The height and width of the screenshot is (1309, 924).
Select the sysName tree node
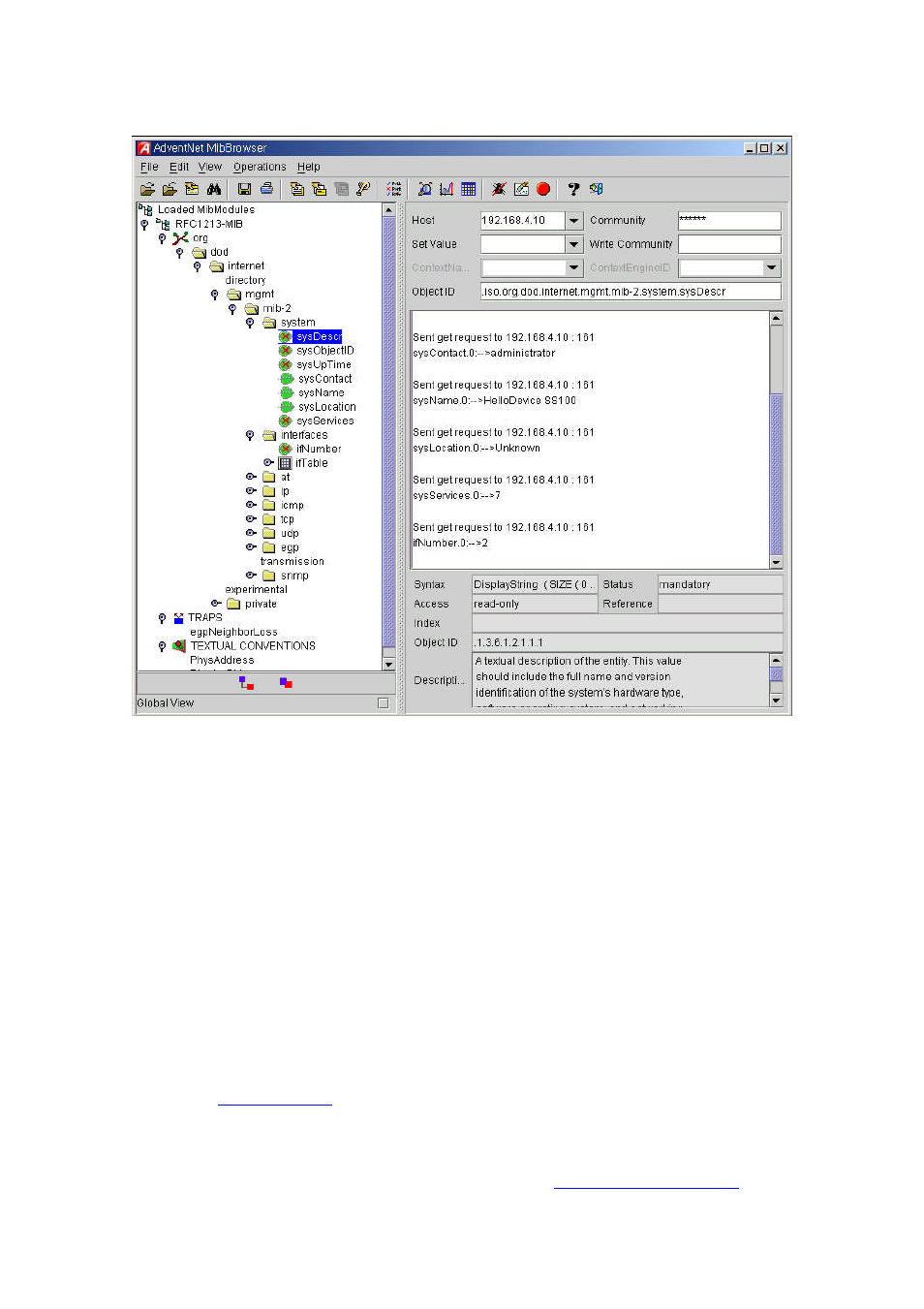click(322, 393)
